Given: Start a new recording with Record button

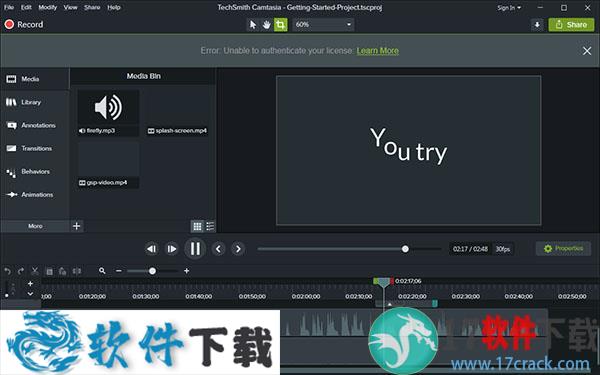Looking at the screenshot, I should pos(24,24).
